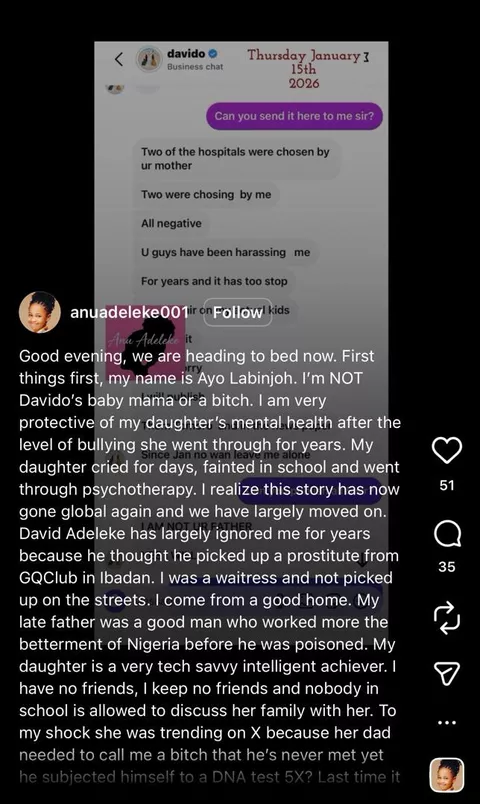Tap the Anu Adeleke pink watermark logo

pos(146,340)
